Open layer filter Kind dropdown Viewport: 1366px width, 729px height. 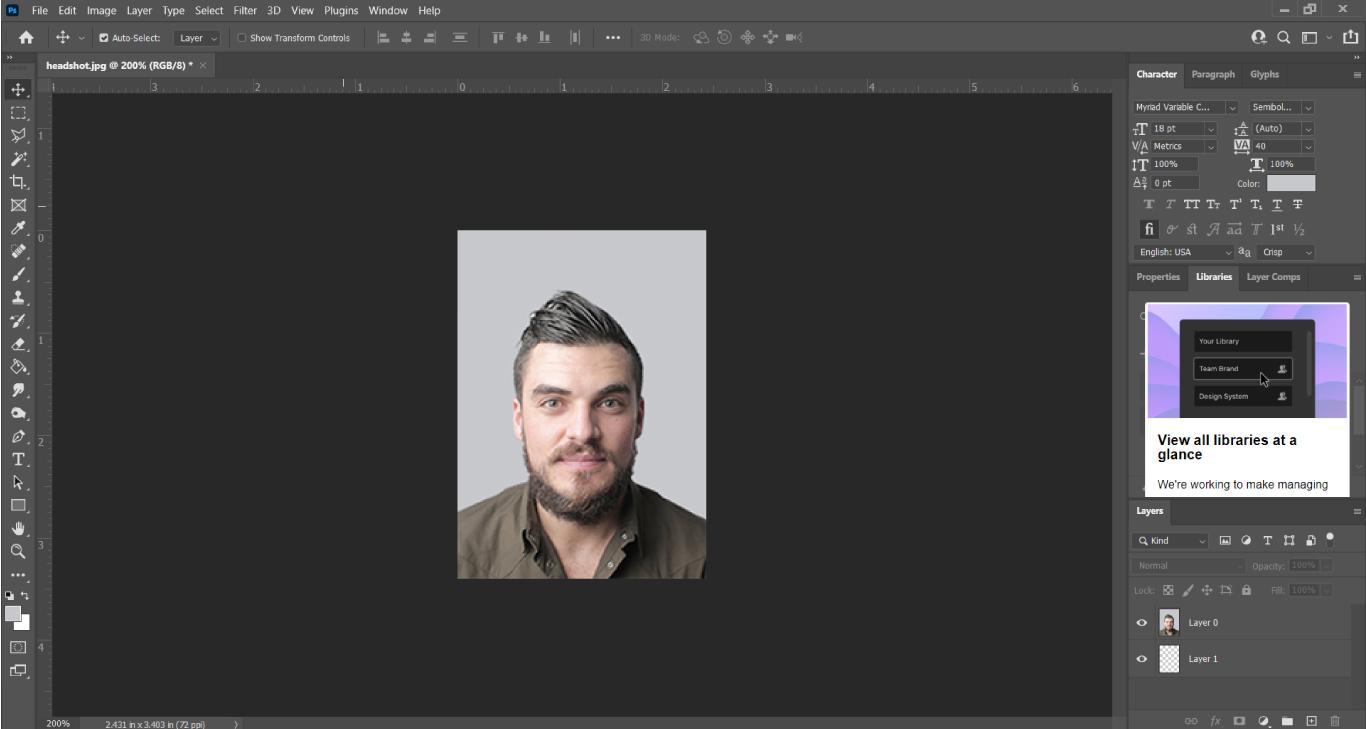point(1171,540)
